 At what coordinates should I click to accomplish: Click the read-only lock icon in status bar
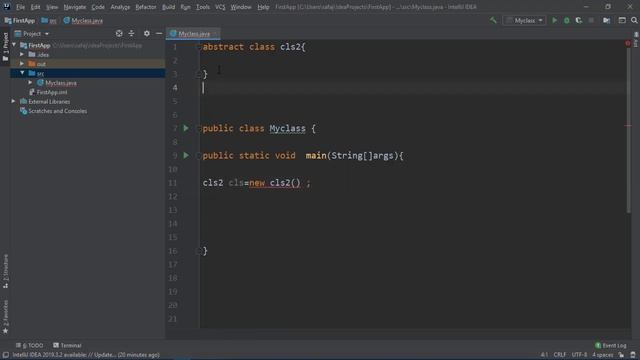pos(621,355)
